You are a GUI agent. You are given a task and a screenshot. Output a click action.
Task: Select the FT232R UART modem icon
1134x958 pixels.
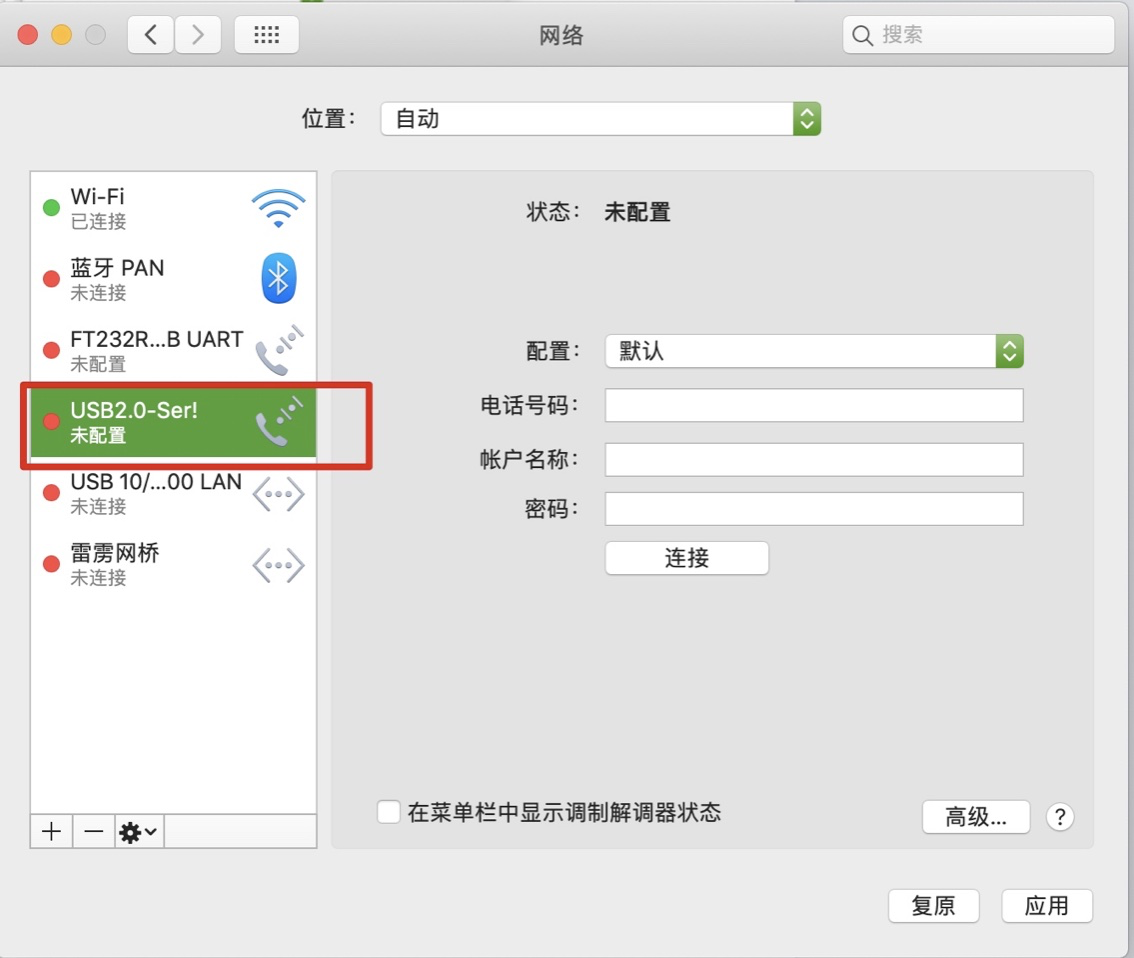(277, 349)
